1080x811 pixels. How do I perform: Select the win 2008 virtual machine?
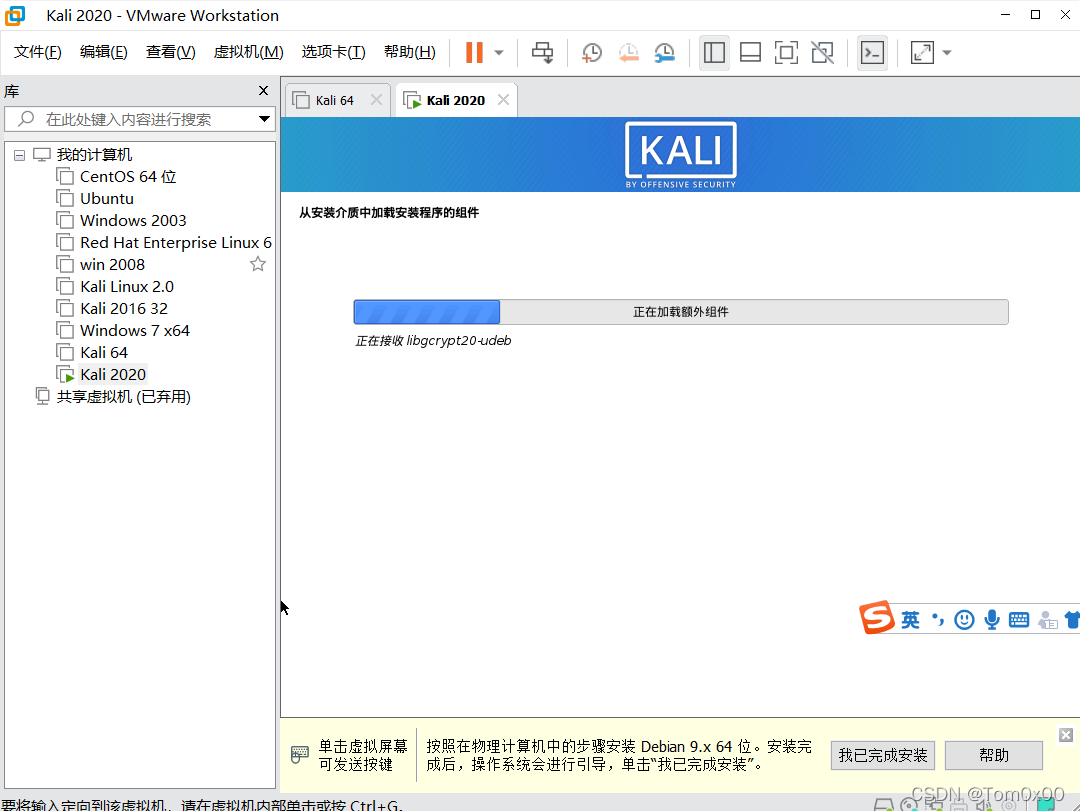[112, 265]
